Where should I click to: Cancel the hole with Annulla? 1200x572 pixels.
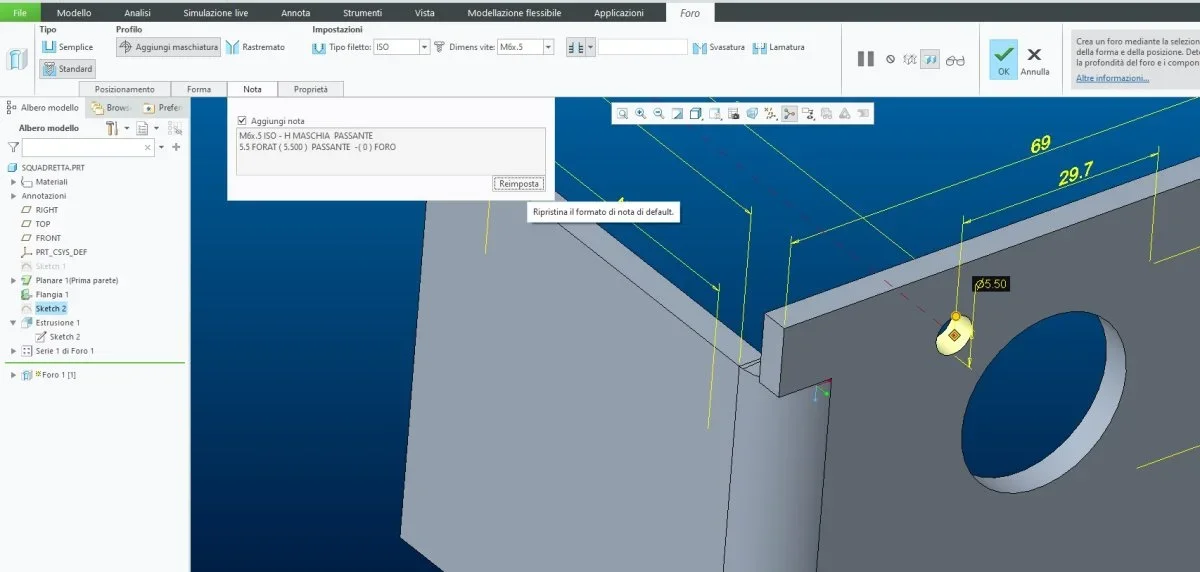(x=1035, y=59)
